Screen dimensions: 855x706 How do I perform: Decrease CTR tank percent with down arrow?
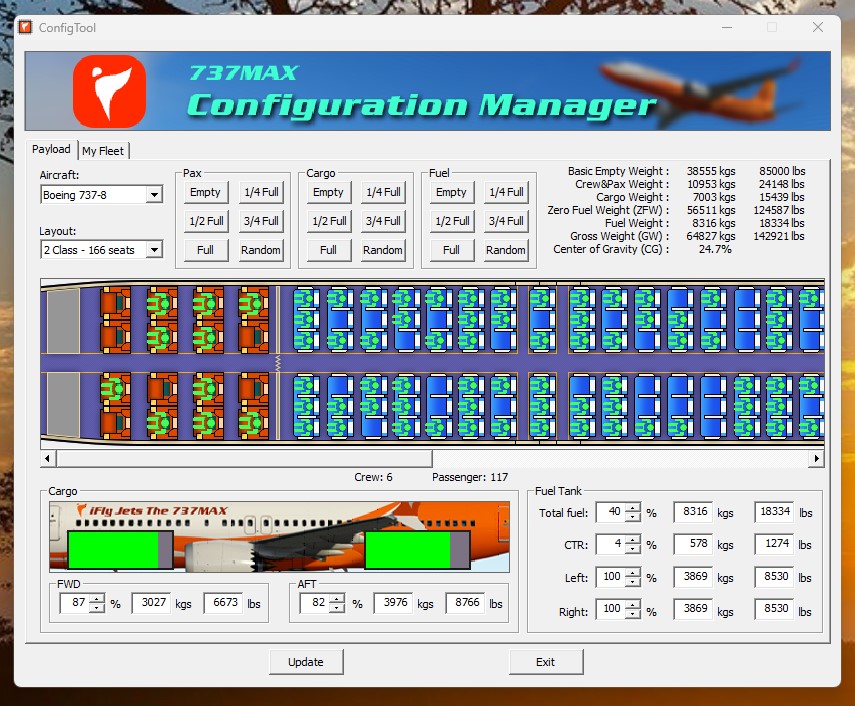pos(633,548)
